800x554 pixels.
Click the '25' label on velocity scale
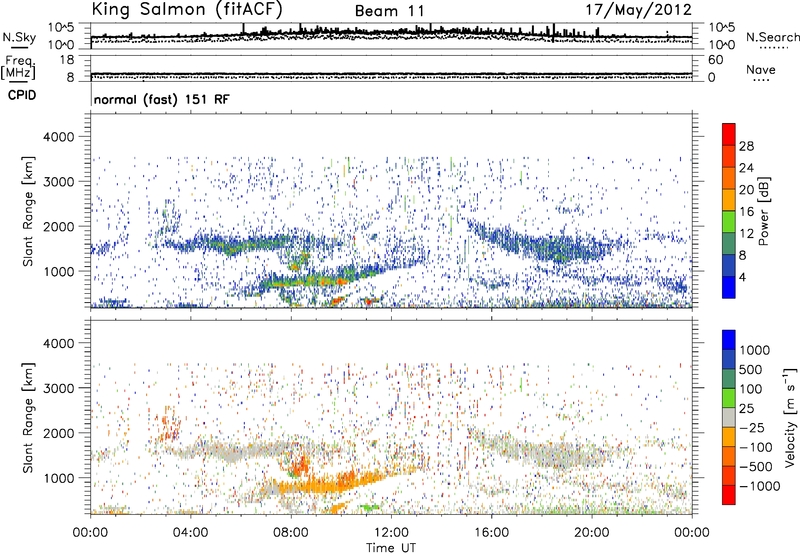[x=746, y=409]
